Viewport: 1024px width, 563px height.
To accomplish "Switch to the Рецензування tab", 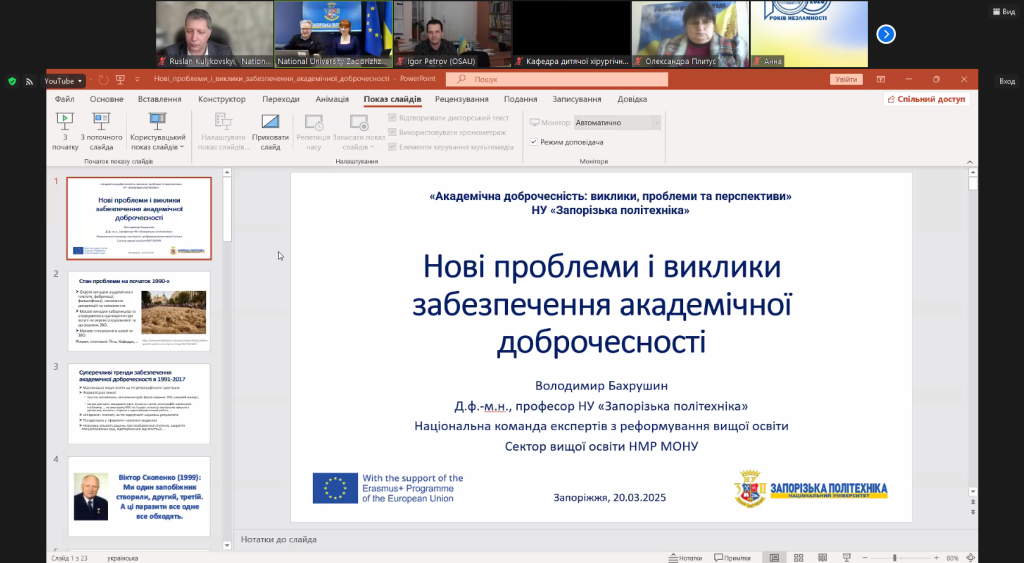I will tap(462, 99).
